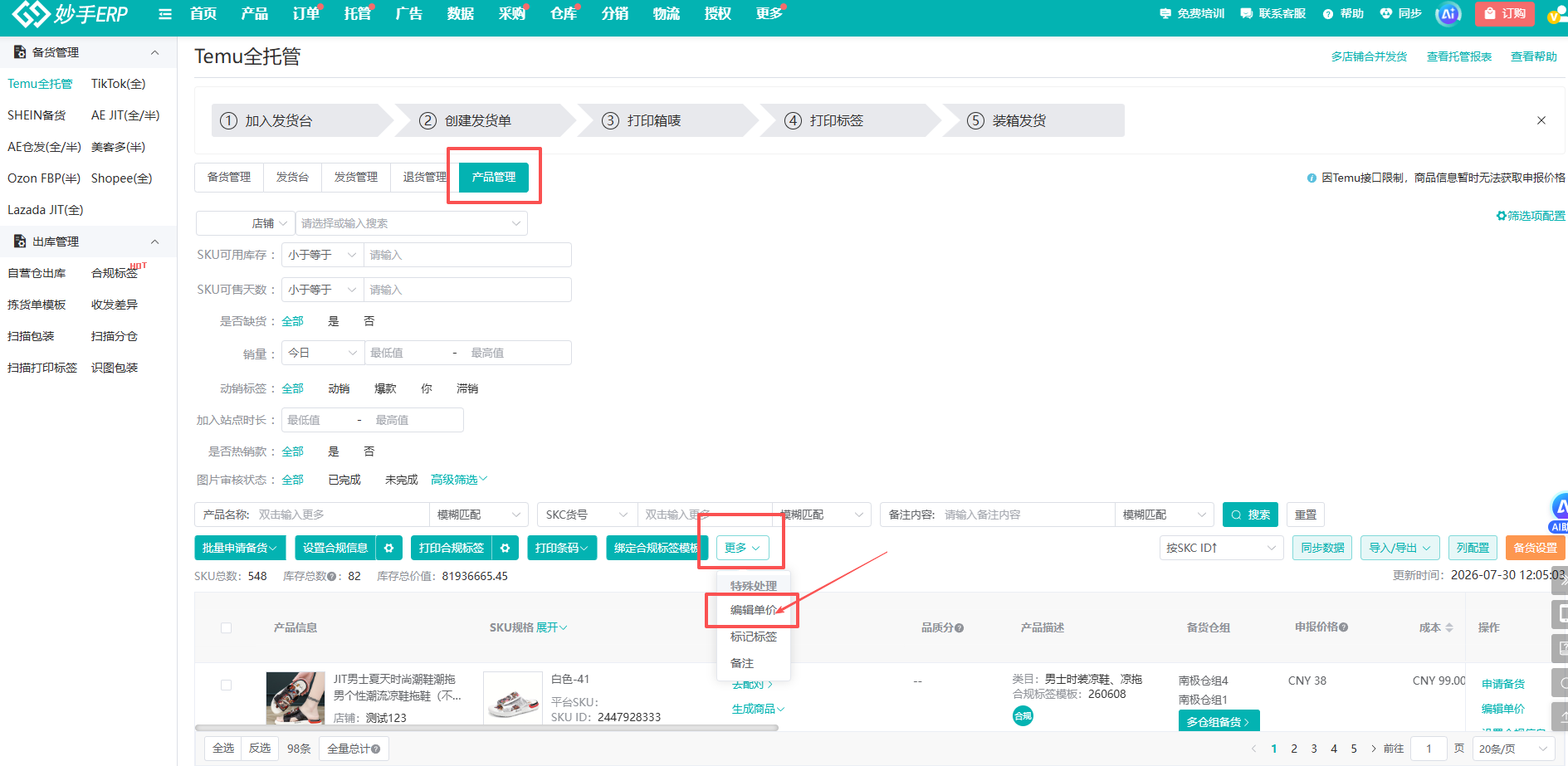
Task: Tick the checkbox for the JIT男士 sandal row
Action: click(226, 685)
